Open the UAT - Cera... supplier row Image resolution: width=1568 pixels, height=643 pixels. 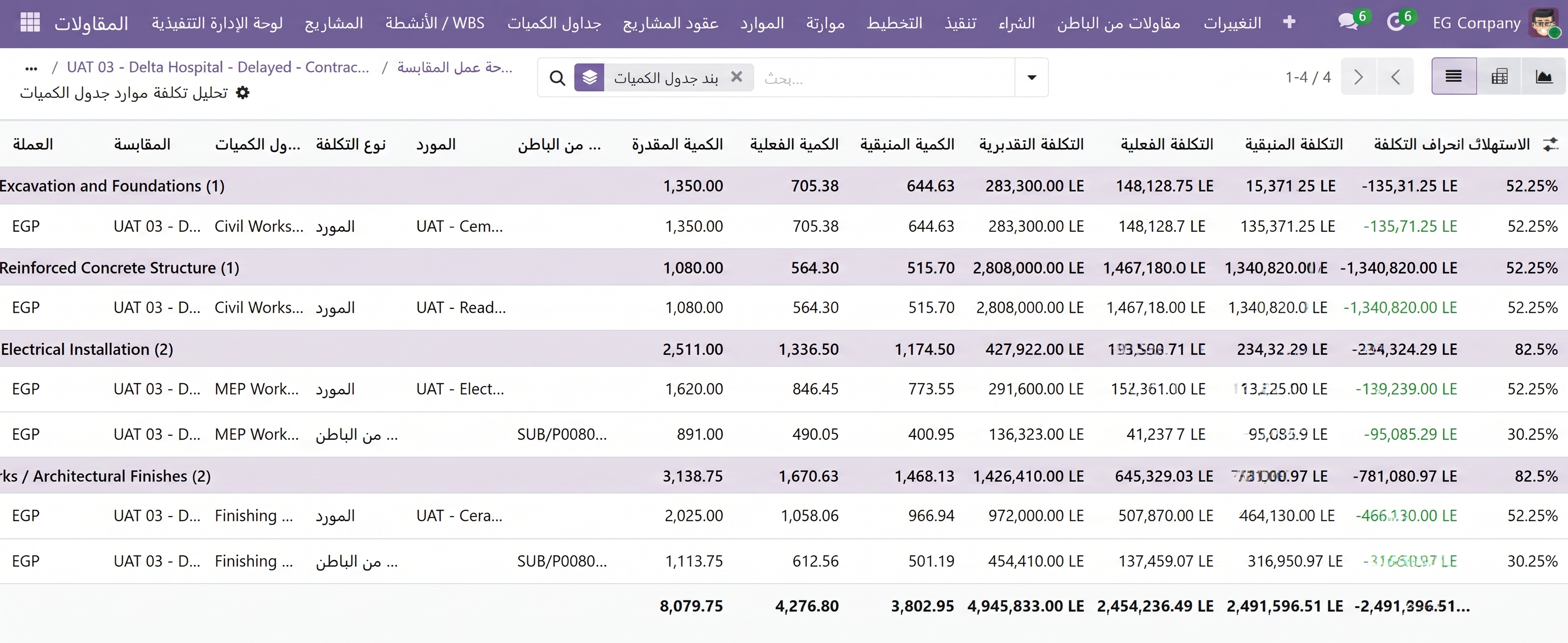pos(459,515)
